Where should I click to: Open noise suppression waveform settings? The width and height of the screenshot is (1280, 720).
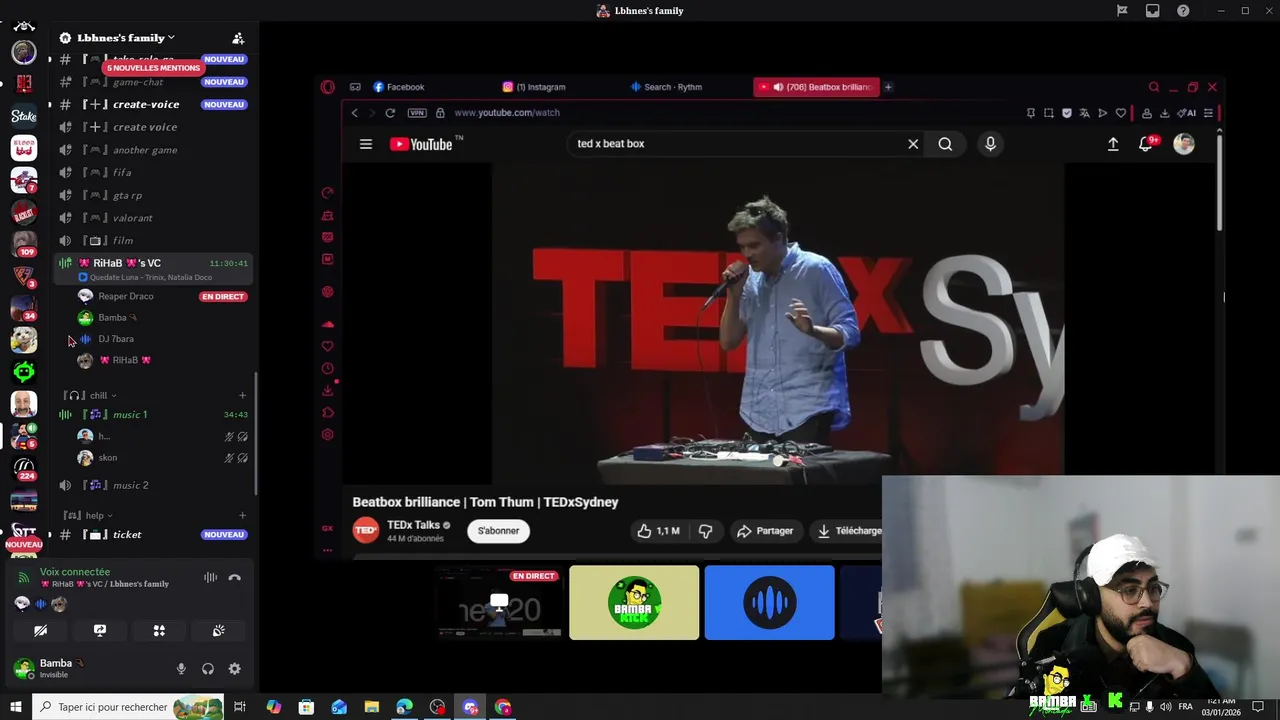(210, 577)
